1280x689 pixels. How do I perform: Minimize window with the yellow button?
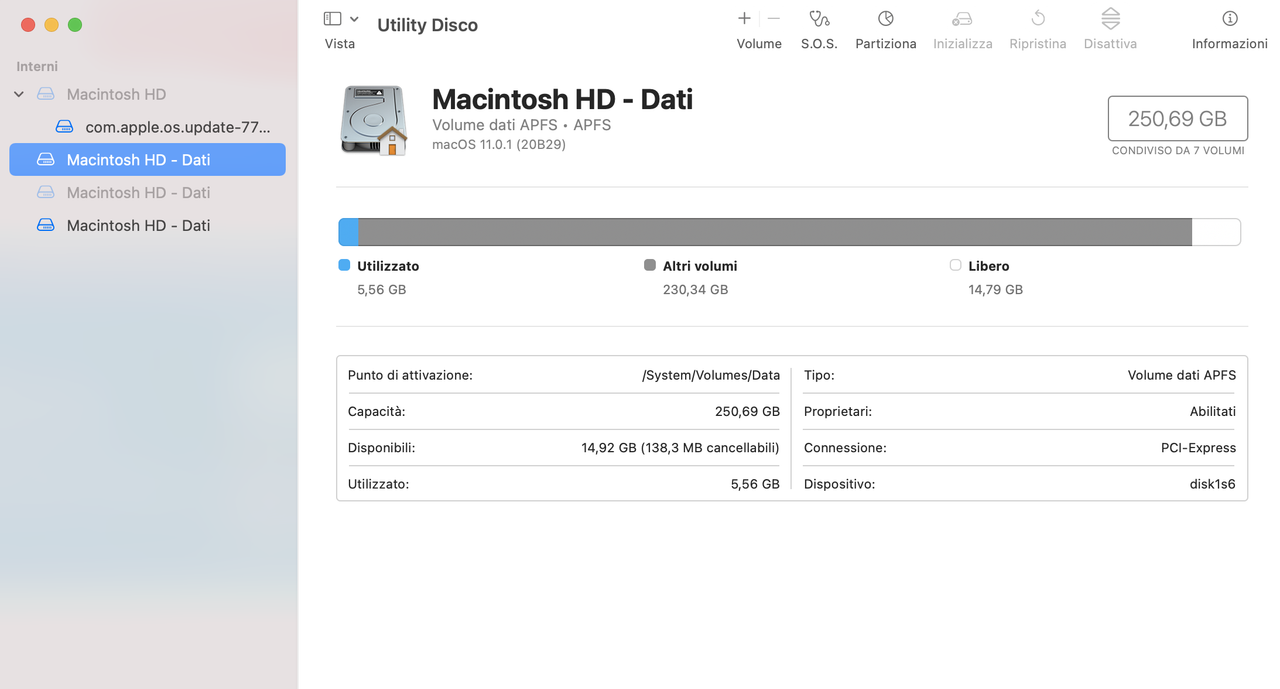pos(51,25)
